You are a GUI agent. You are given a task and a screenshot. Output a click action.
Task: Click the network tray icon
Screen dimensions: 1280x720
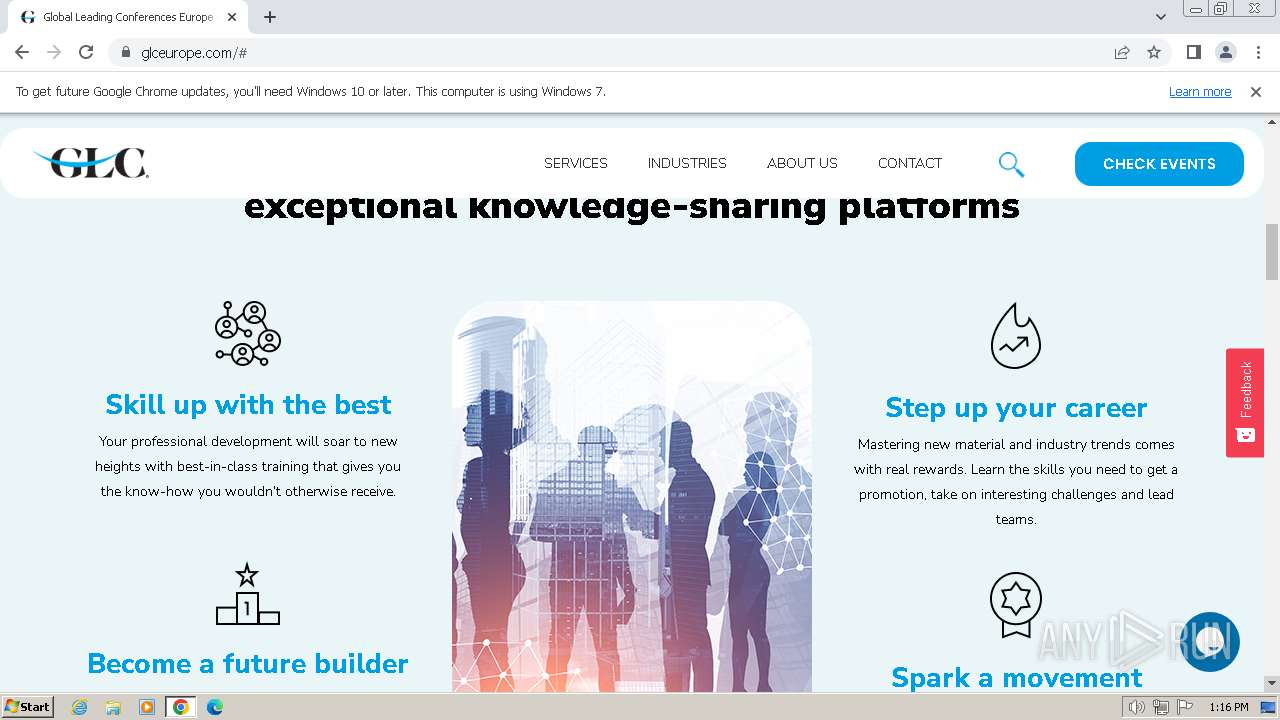pos(1160,707)
